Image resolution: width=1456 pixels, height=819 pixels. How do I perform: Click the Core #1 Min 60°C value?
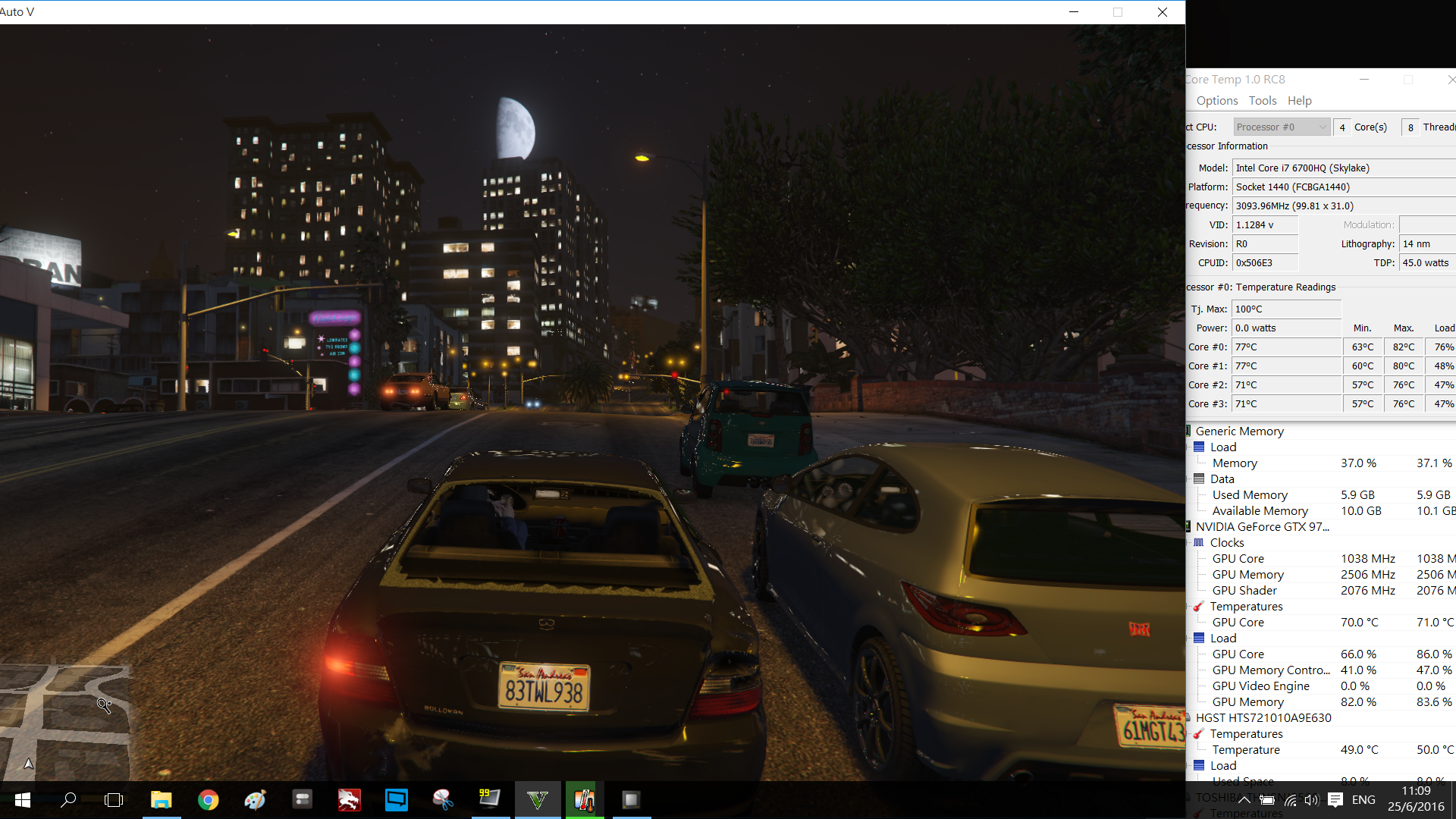[x=1362, y=366]
